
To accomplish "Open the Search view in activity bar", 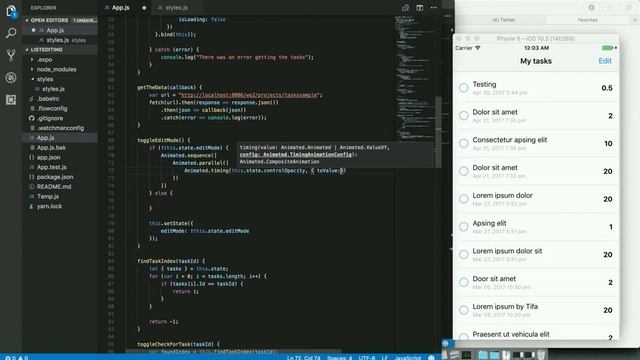I will tap(11, 33).
